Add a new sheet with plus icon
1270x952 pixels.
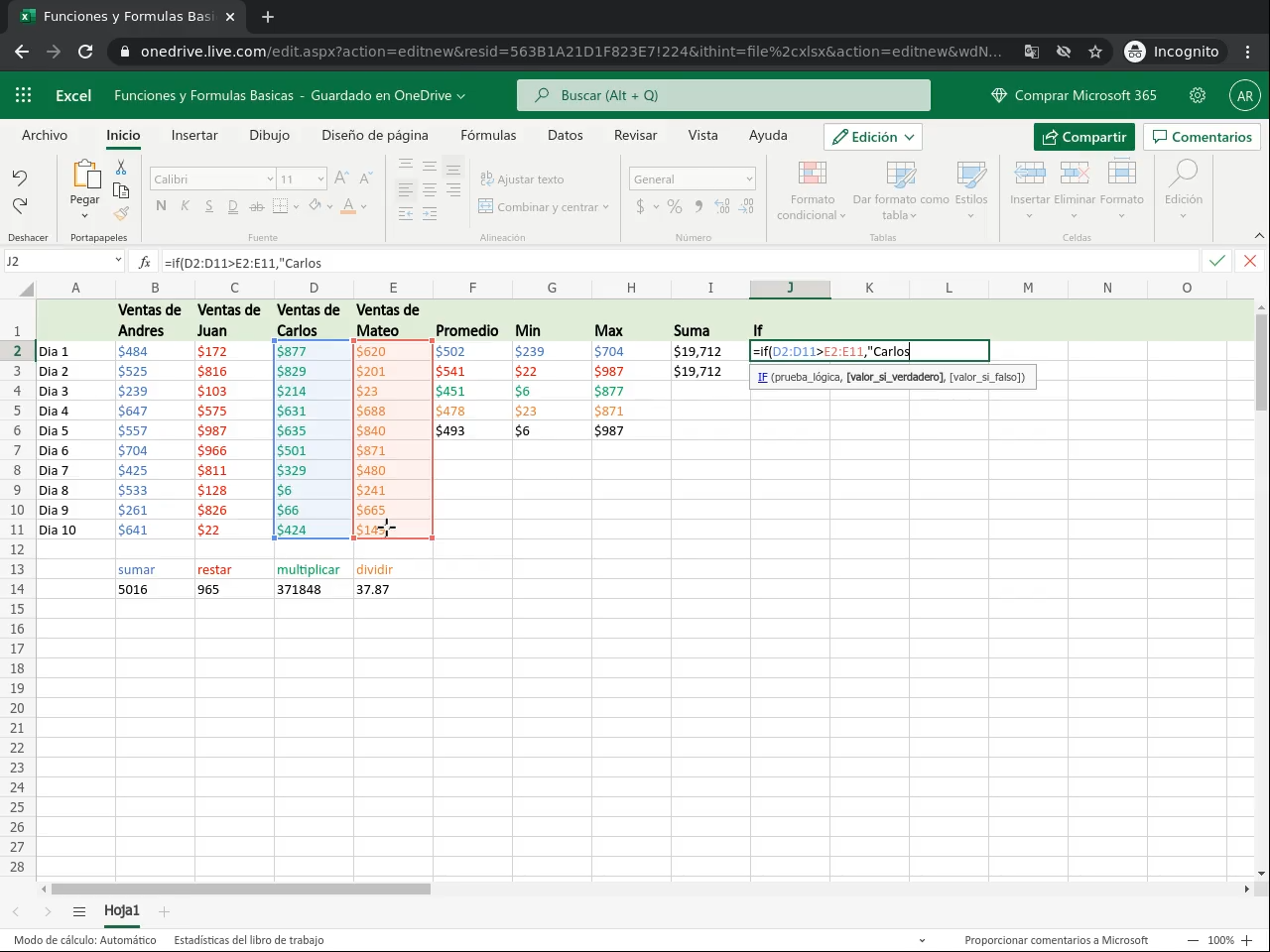(165, 911)
